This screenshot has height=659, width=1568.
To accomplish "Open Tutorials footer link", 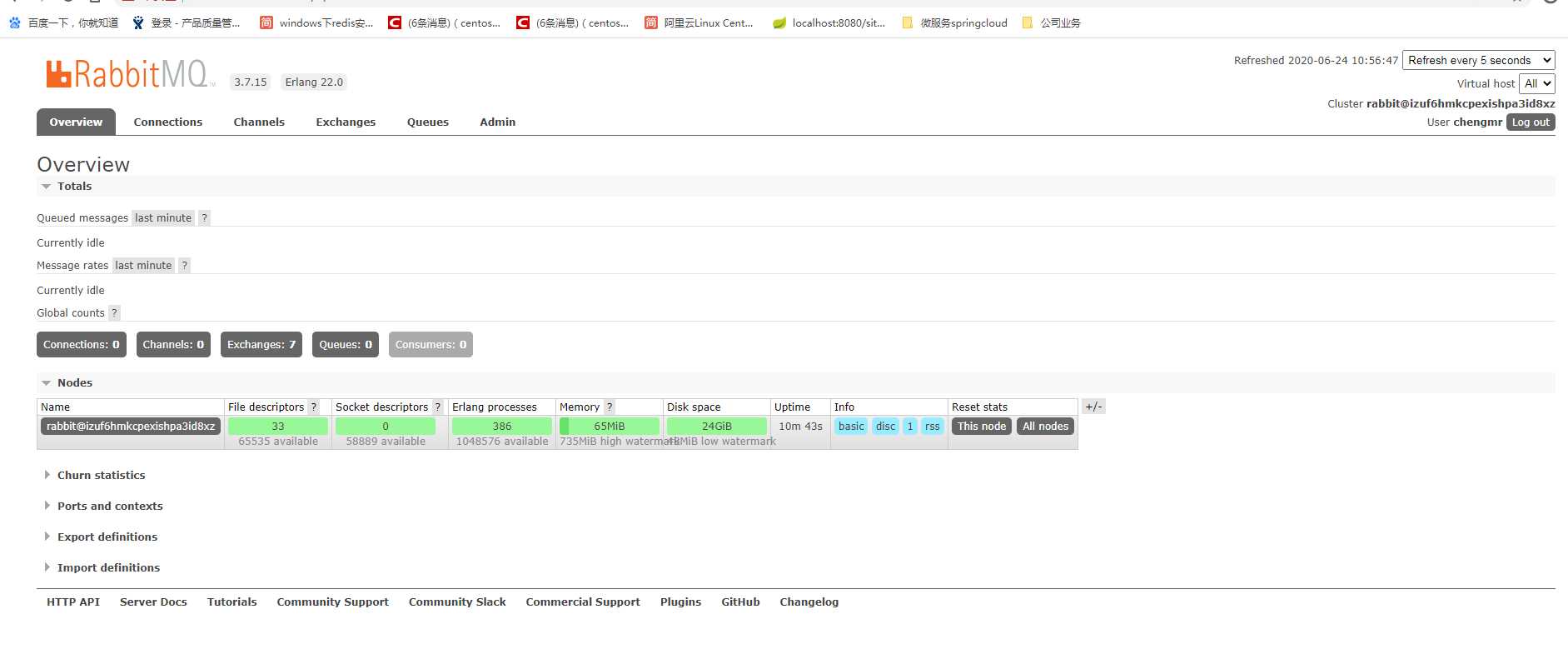I will click(x=232, y=602).
